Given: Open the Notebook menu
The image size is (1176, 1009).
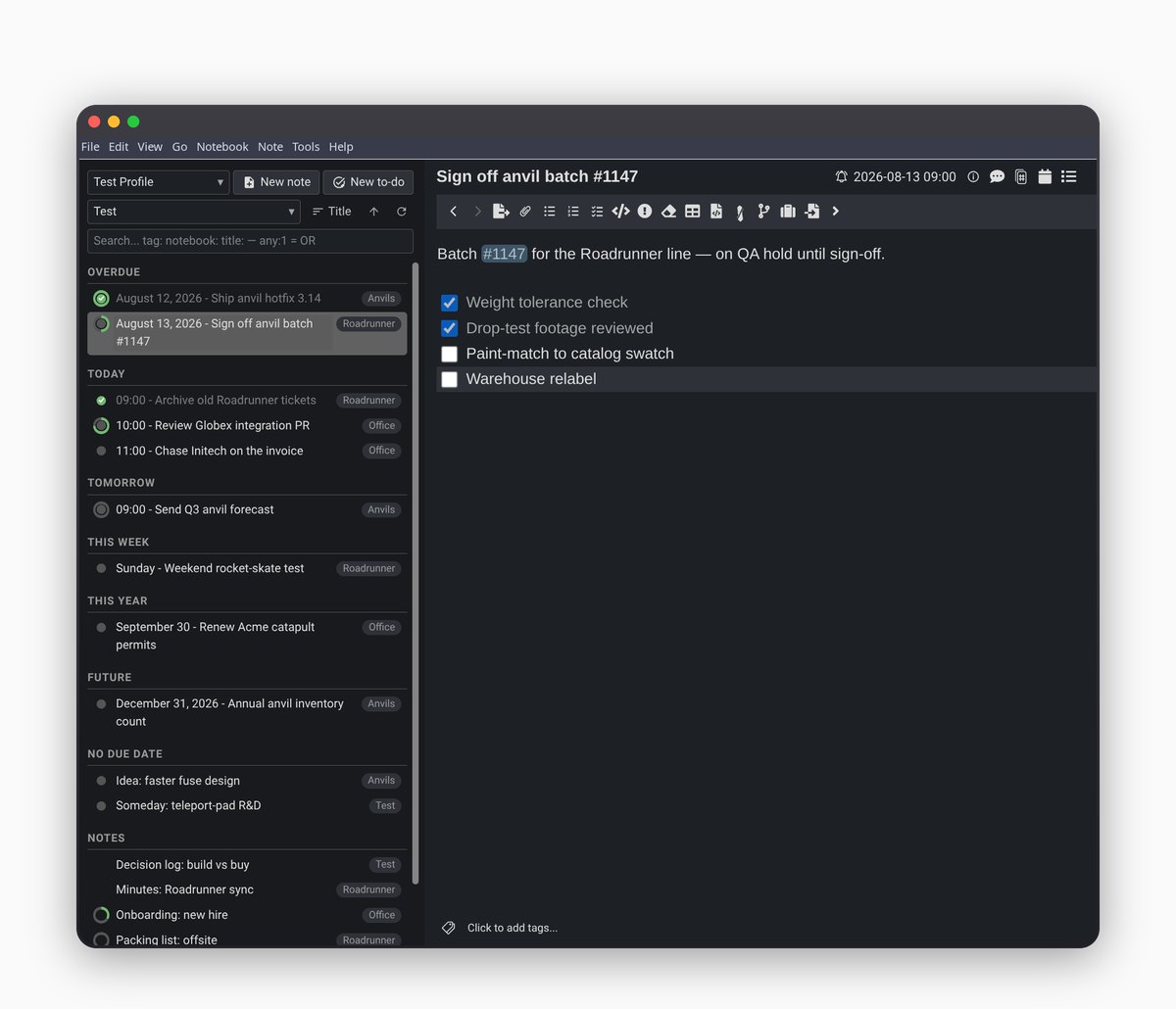Looking at the screenshot, I should pyautogui.click(x=222, y=147).
